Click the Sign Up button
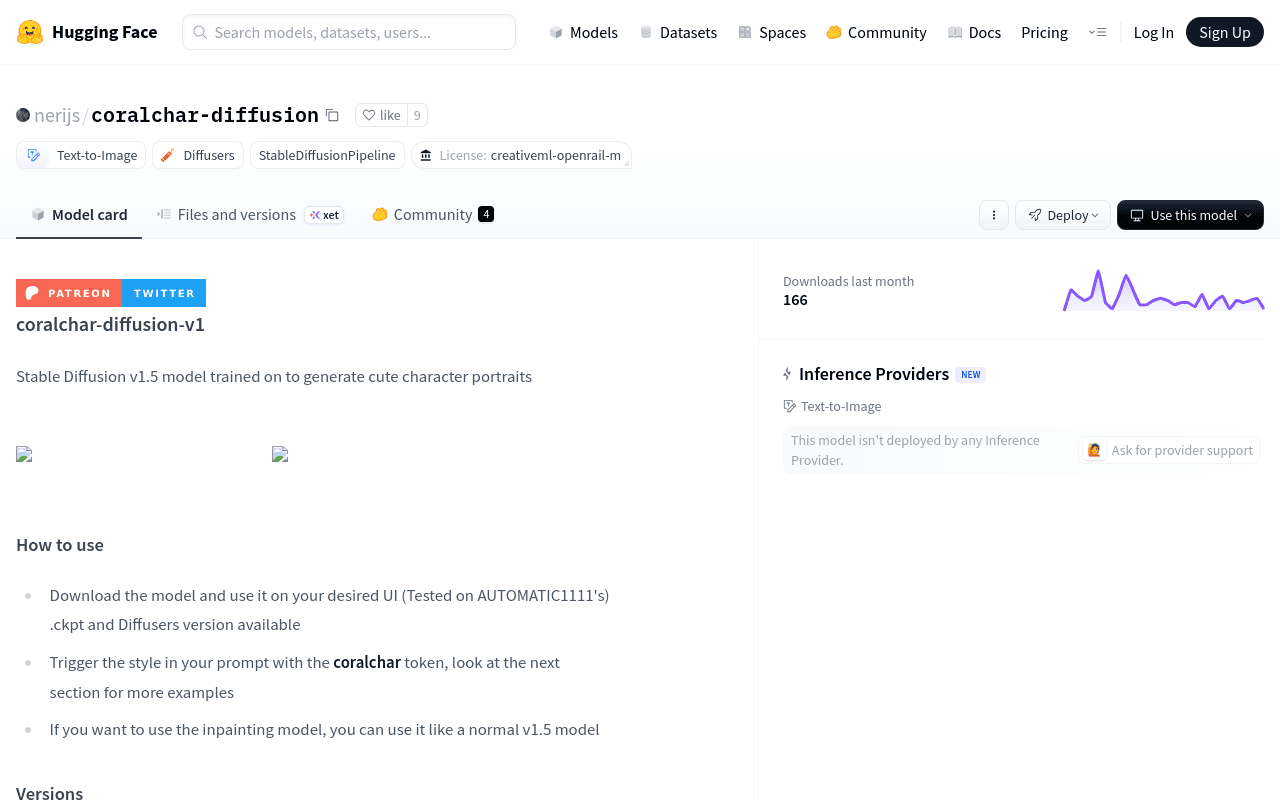1280x800 pixels. click(1225, 32)
